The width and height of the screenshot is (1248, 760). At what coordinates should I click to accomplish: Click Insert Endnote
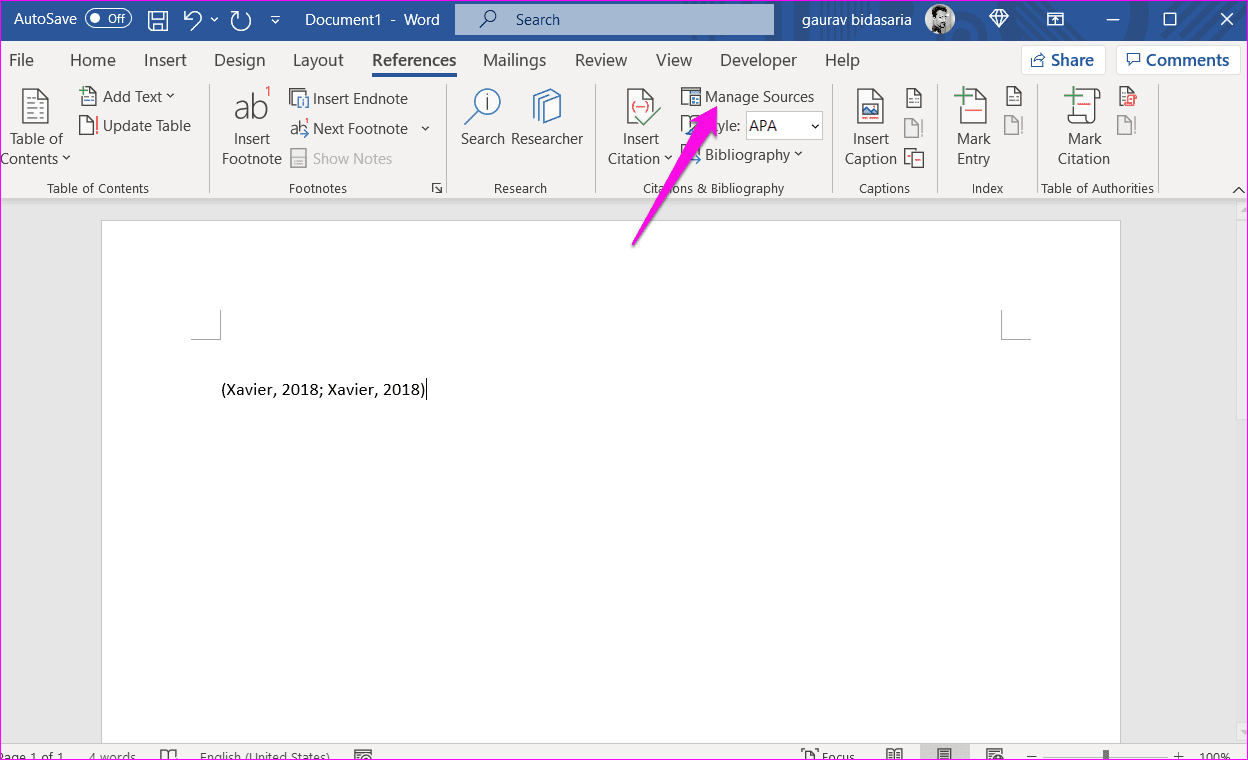tap(349, 98)
